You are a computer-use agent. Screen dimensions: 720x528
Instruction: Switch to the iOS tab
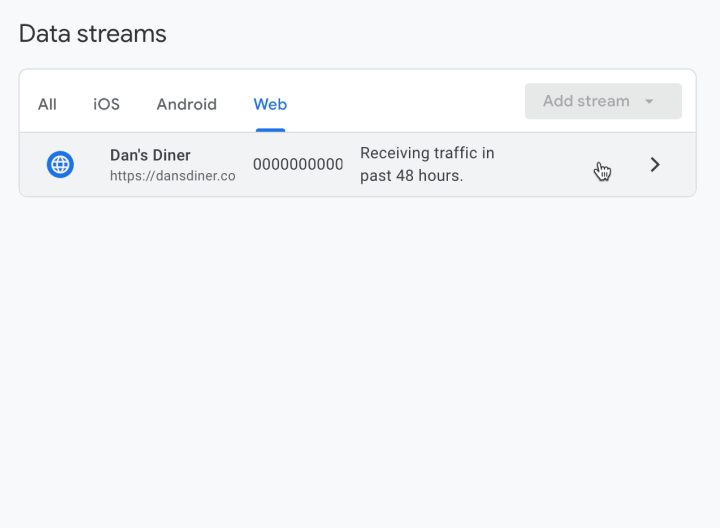[106, 104]
